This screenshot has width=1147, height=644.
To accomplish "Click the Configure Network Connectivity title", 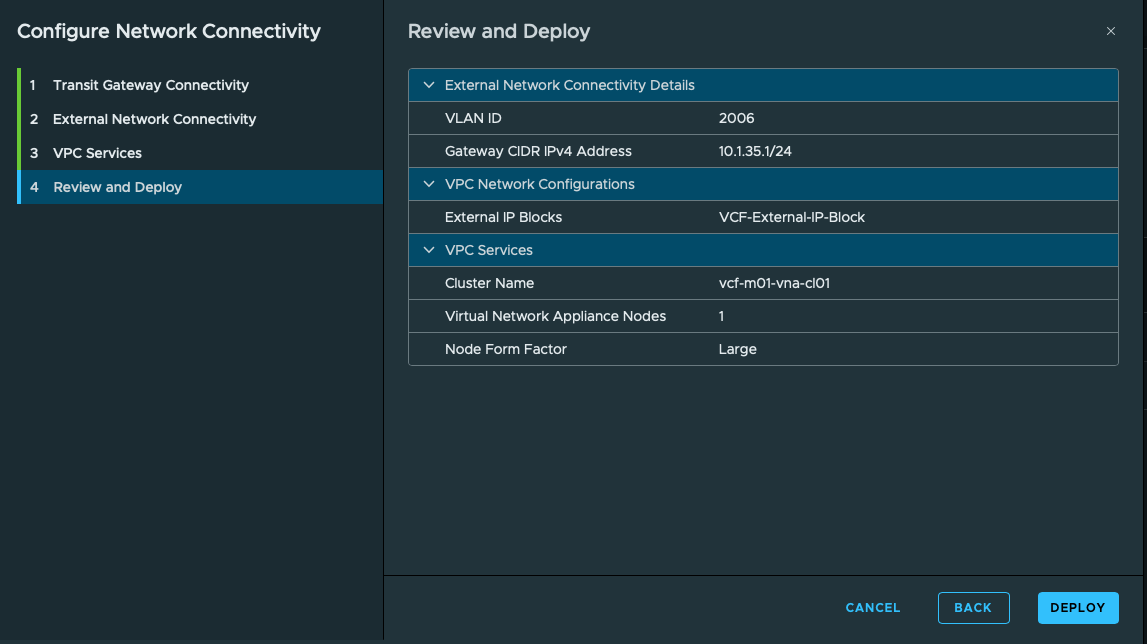I will point(169,31).
